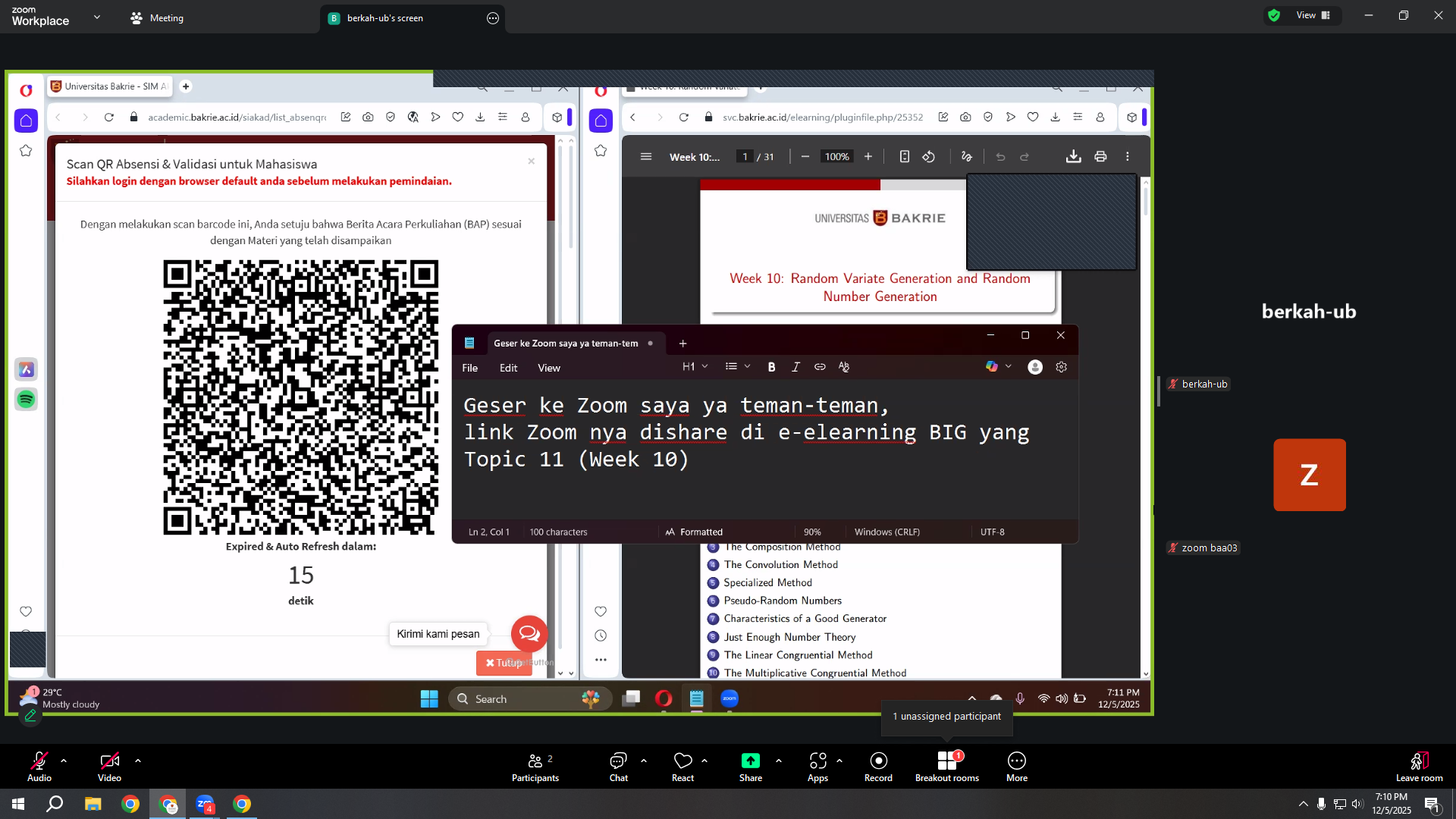Open File menu in Notepad
1456x819 pixels.
point(470,368)
